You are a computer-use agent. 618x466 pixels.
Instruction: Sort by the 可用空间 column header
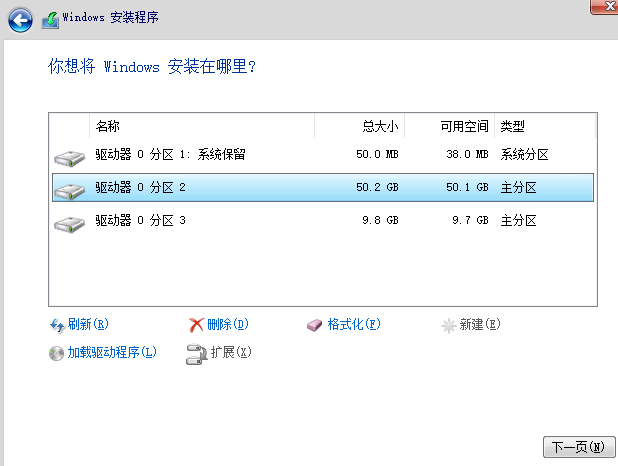click(x=464, y=127)
